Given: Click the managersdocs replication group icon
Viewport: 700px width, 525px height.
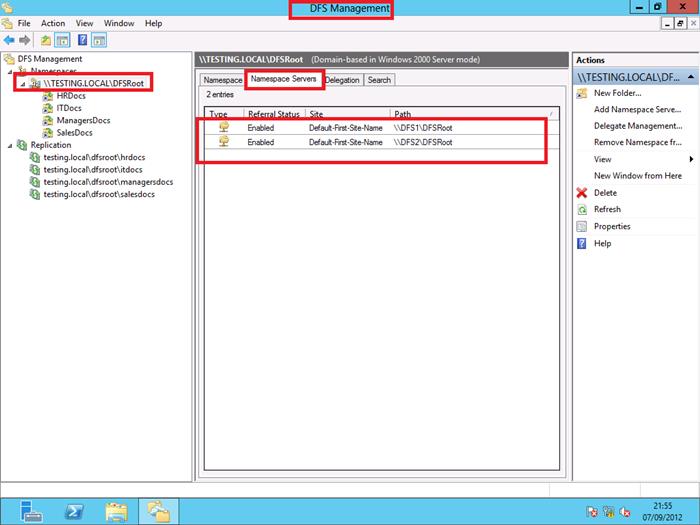Looking at the screenshot, I should point(35,182).
